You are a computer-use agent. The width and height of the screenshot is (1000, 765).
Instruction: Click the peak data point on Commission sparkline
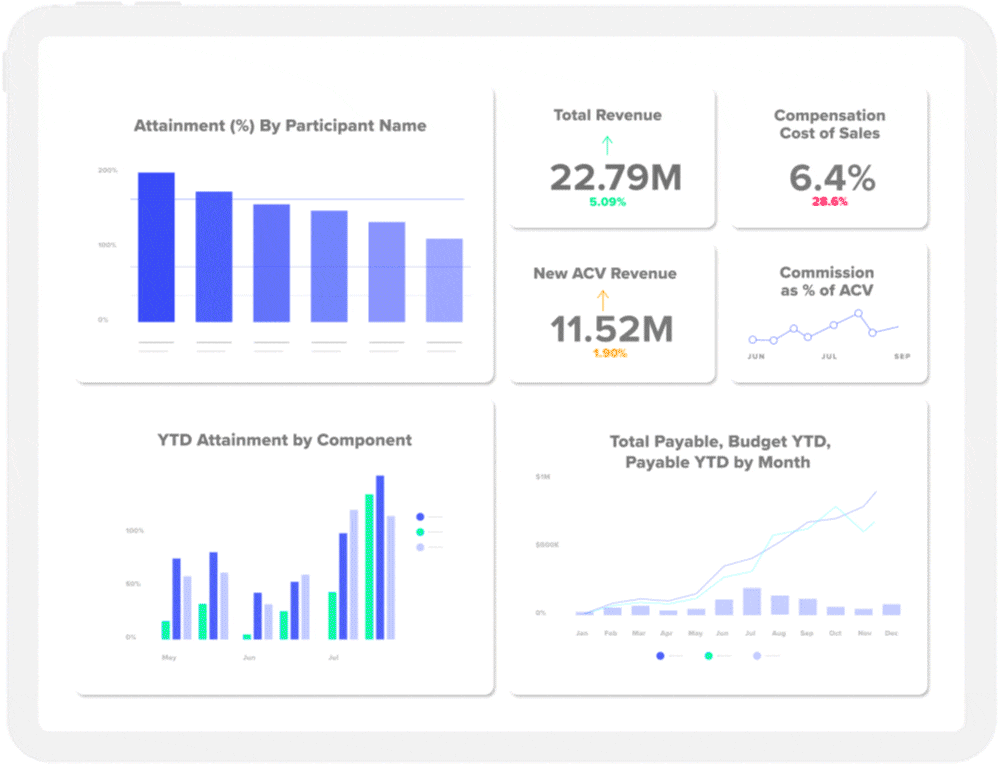[x=859, y=313]
